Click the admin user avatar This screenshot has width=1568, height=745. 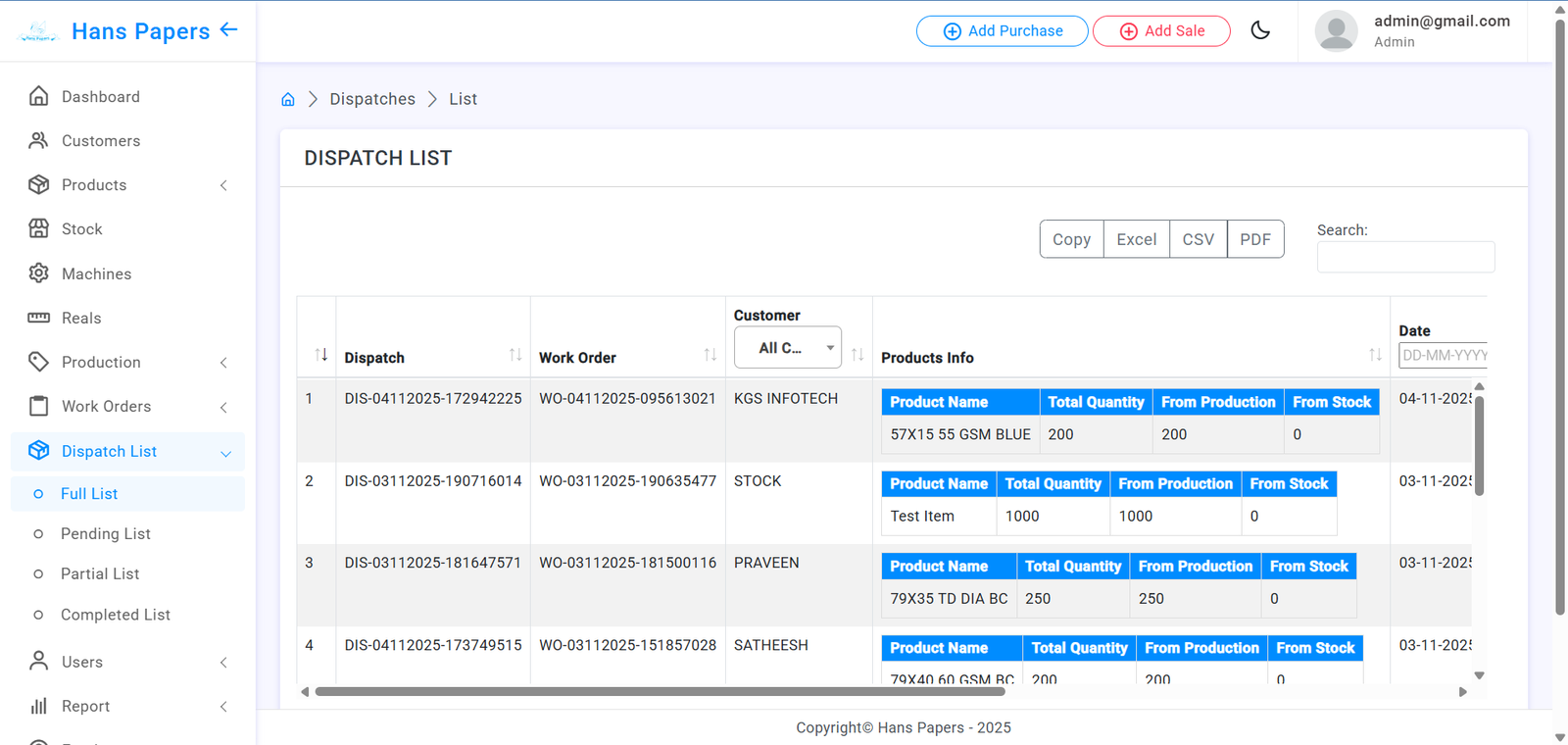point(1336,30)
